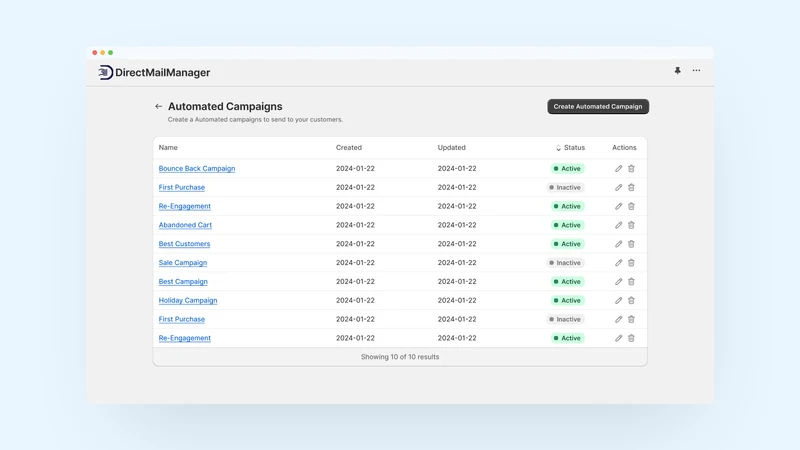Click Created date of Bounce Back Campaign

(x=355, y=168)
